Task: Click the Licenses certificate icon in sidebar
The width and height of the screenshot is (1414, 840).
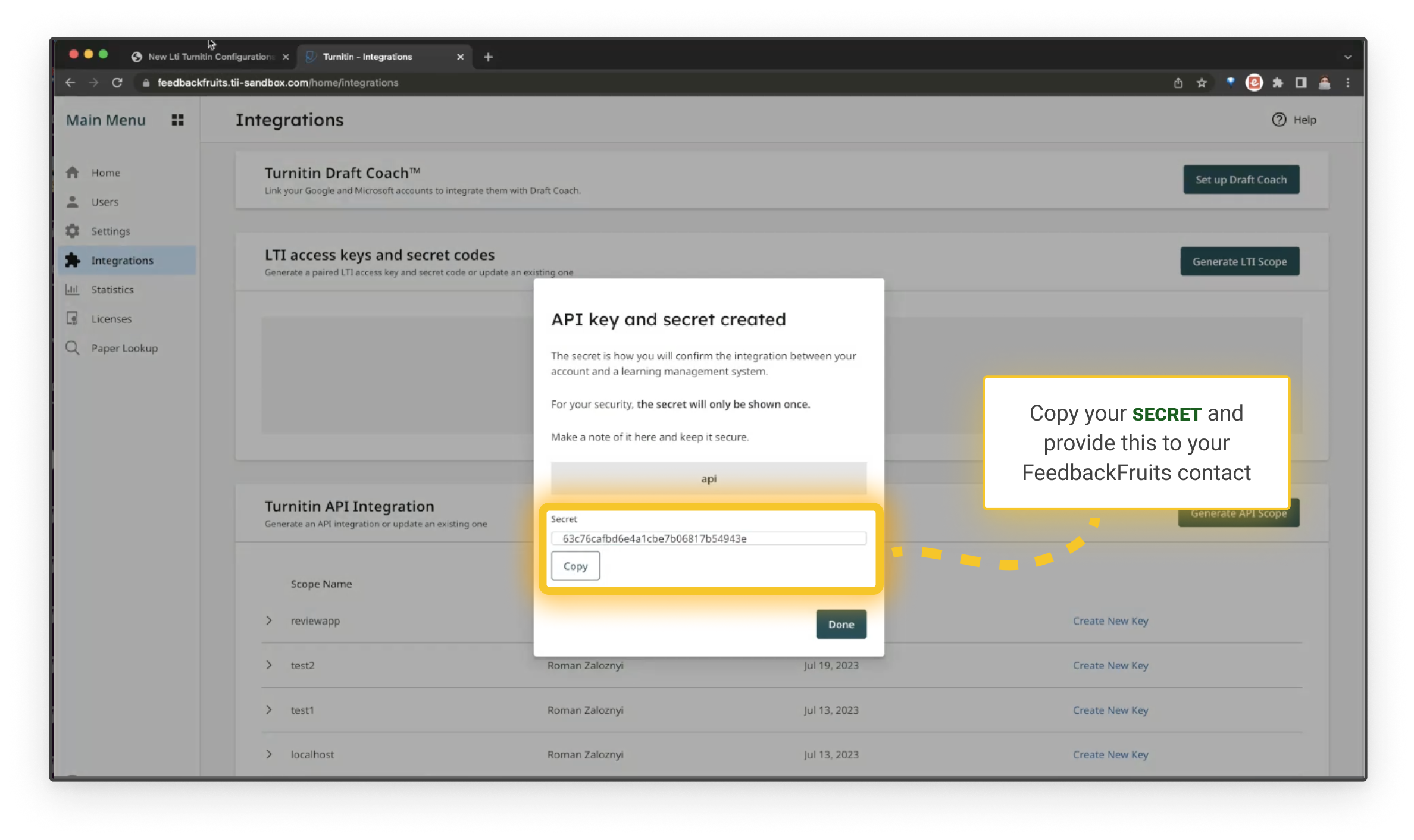Action: (x=73, y=318)
